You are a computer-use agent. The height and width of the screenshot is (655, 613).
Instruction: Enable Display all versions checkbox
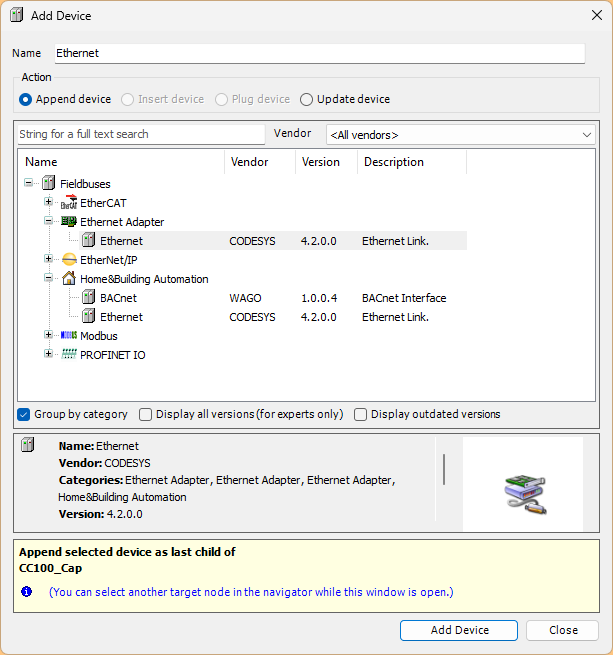coord(145,414)
